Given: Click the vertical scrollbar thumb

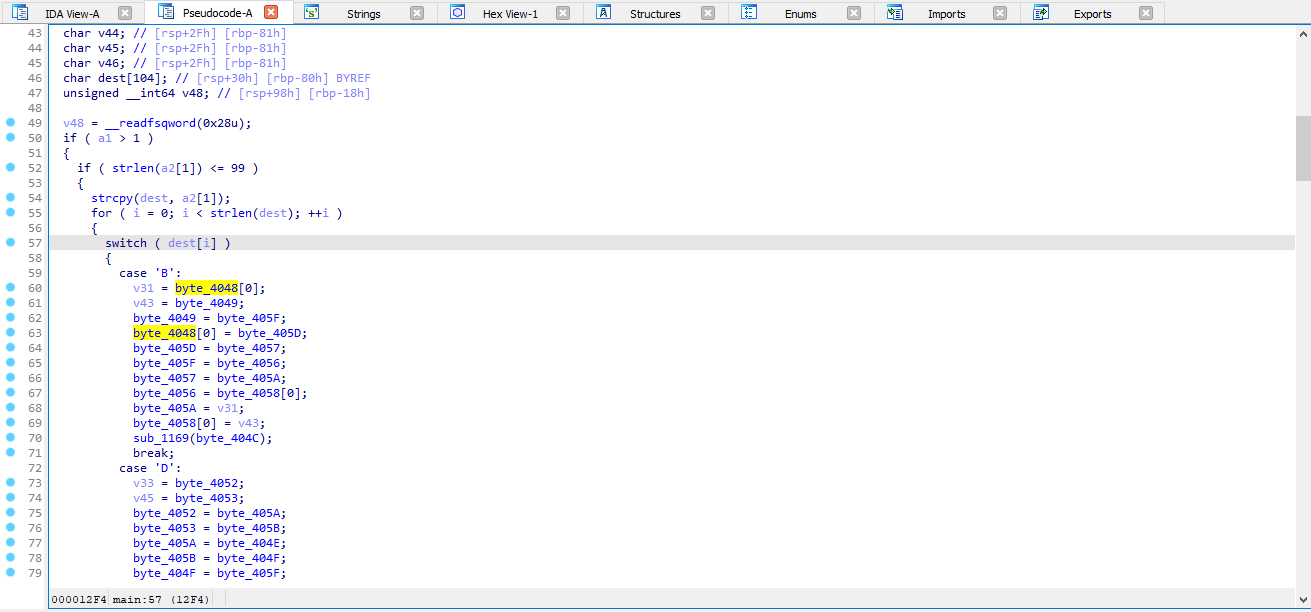Looking at the screenshot, I should point(1303,146).
